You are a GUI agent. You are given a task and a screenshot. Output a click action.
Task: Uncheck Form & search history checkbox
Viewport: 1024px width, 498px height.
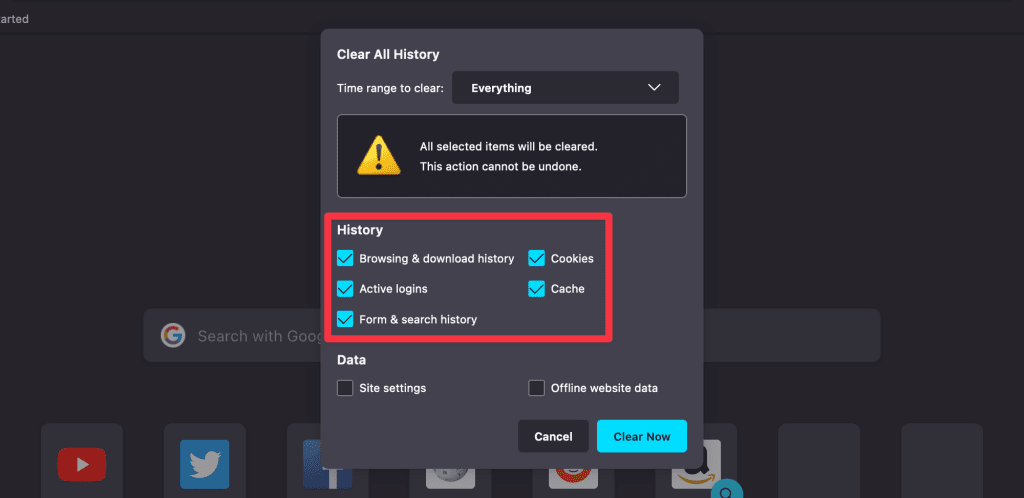(345, 319)
